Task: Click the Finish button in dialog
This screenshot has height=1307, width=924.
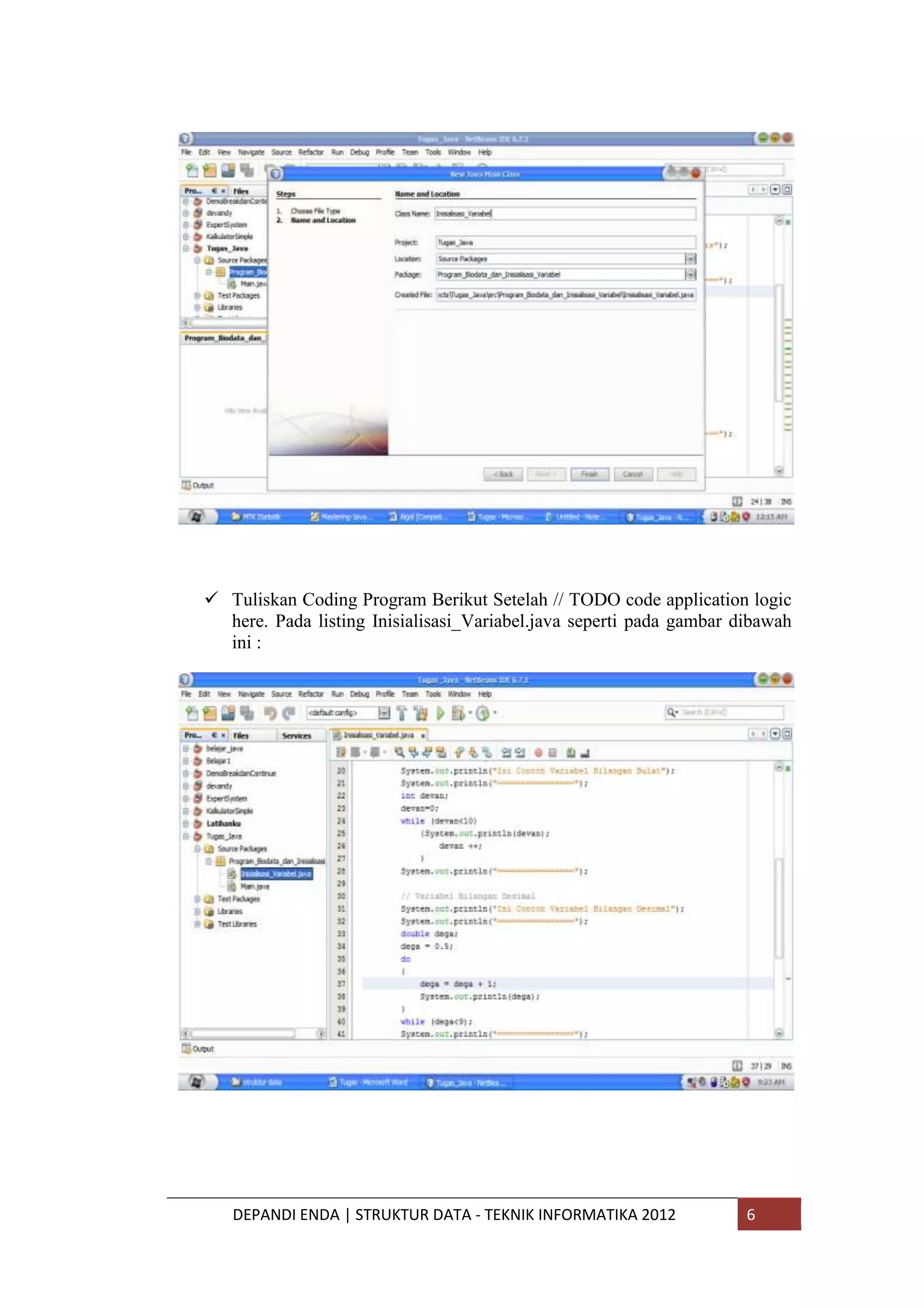Action: click(590, 474)
